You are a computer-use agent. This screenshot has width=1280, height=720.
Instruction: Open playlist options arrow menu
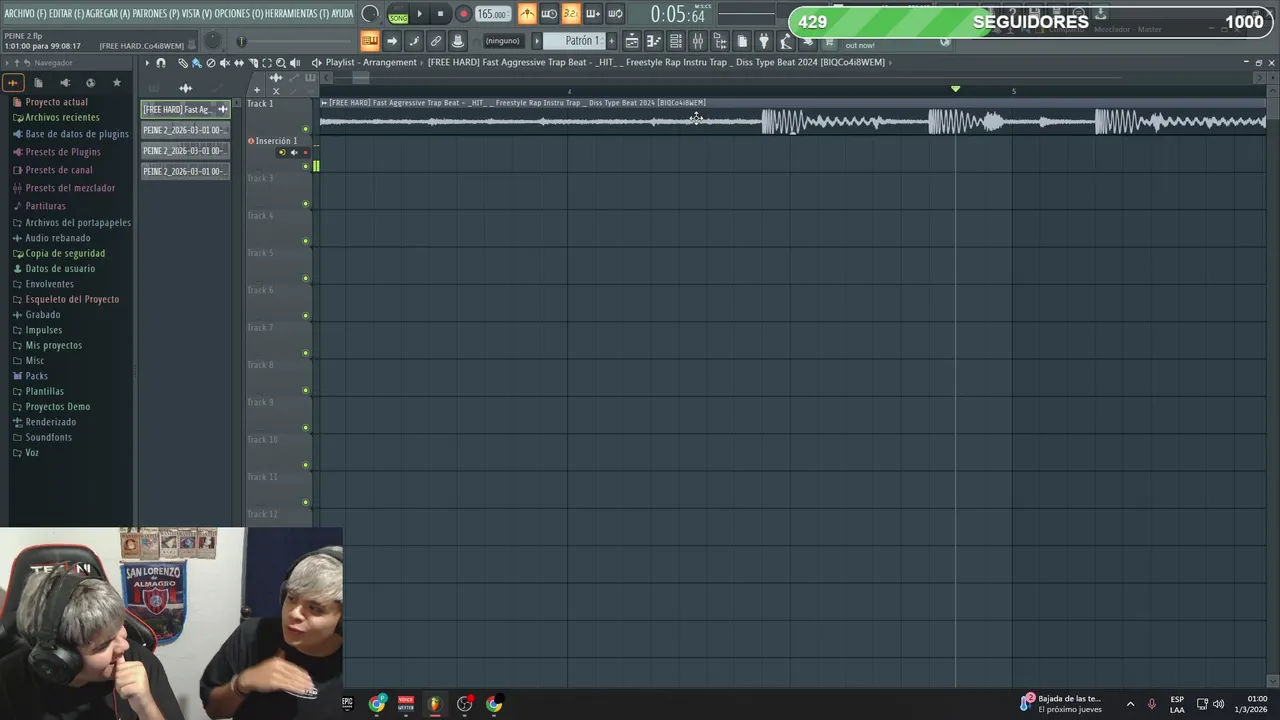point(147,63)
